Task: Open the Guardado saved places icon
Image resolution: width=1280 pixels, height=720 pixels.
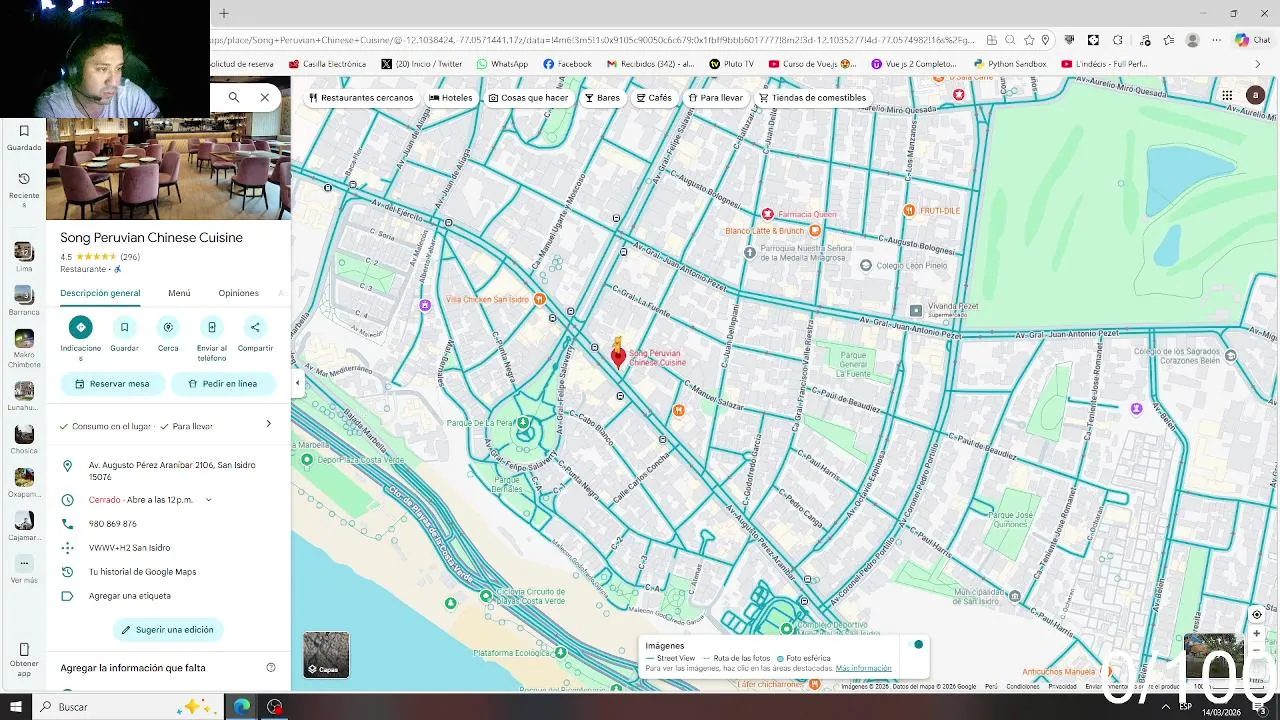Action: 24,131
